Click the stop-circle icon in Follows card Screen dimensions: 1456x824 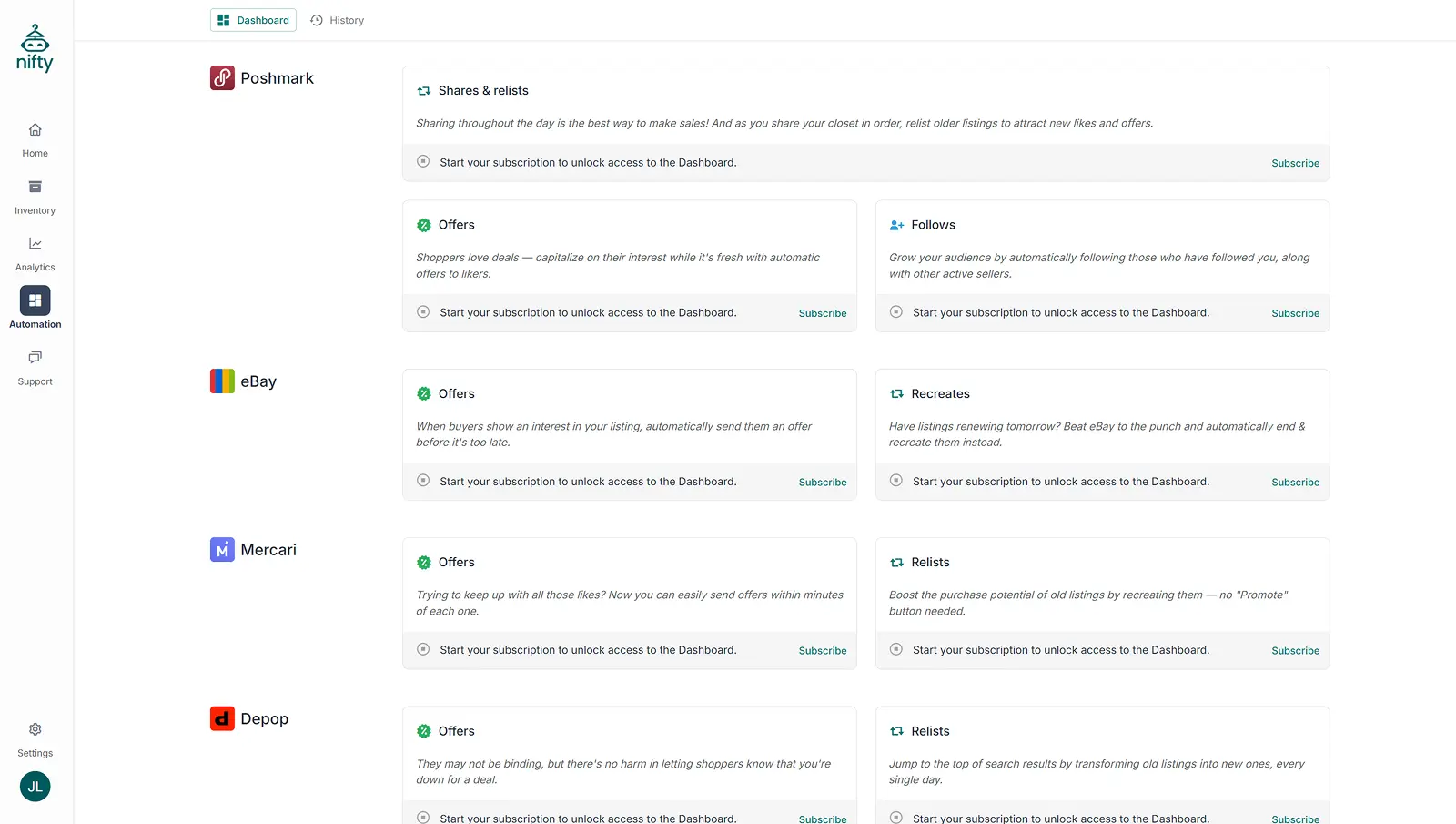click(x=896, y=312)
